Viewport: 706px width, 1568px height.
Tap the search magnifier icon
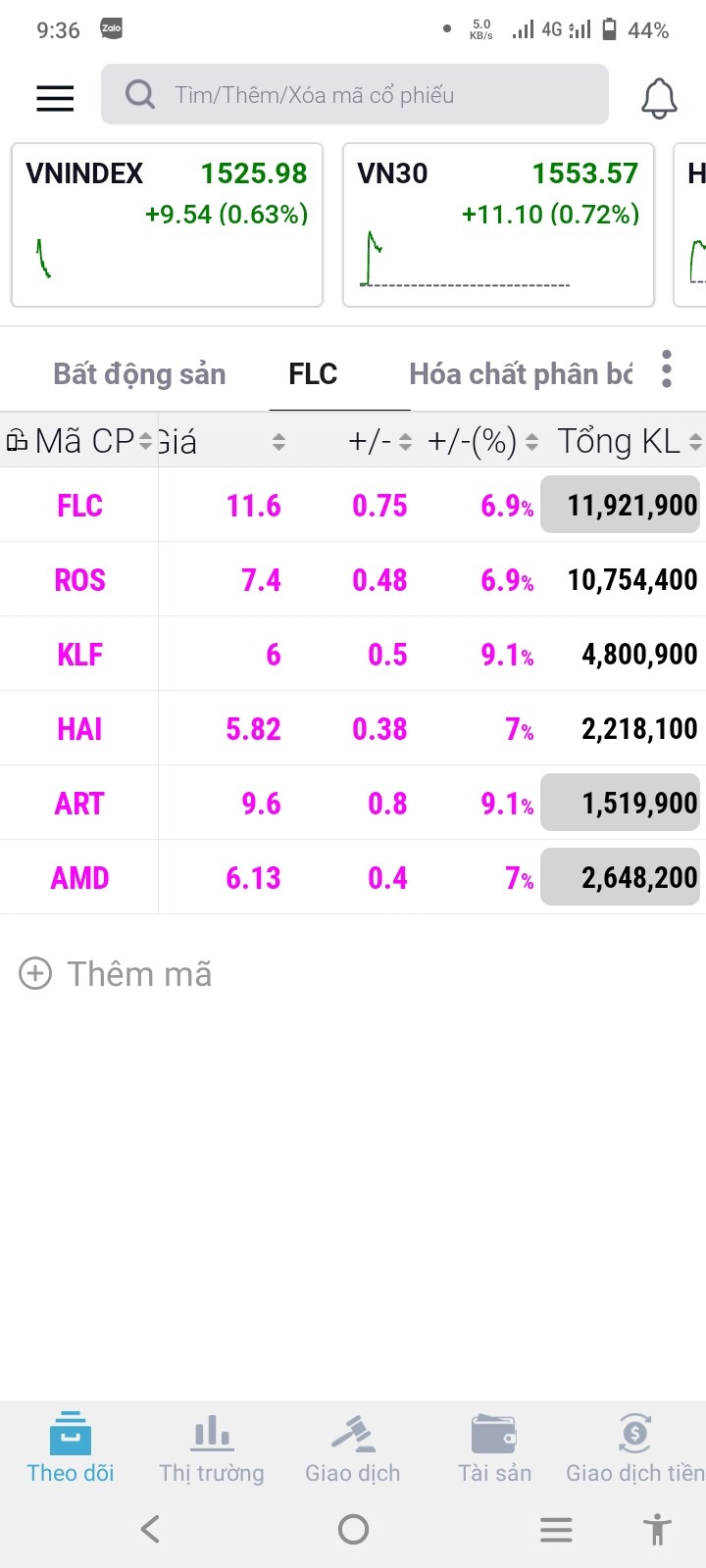[140, 95]
